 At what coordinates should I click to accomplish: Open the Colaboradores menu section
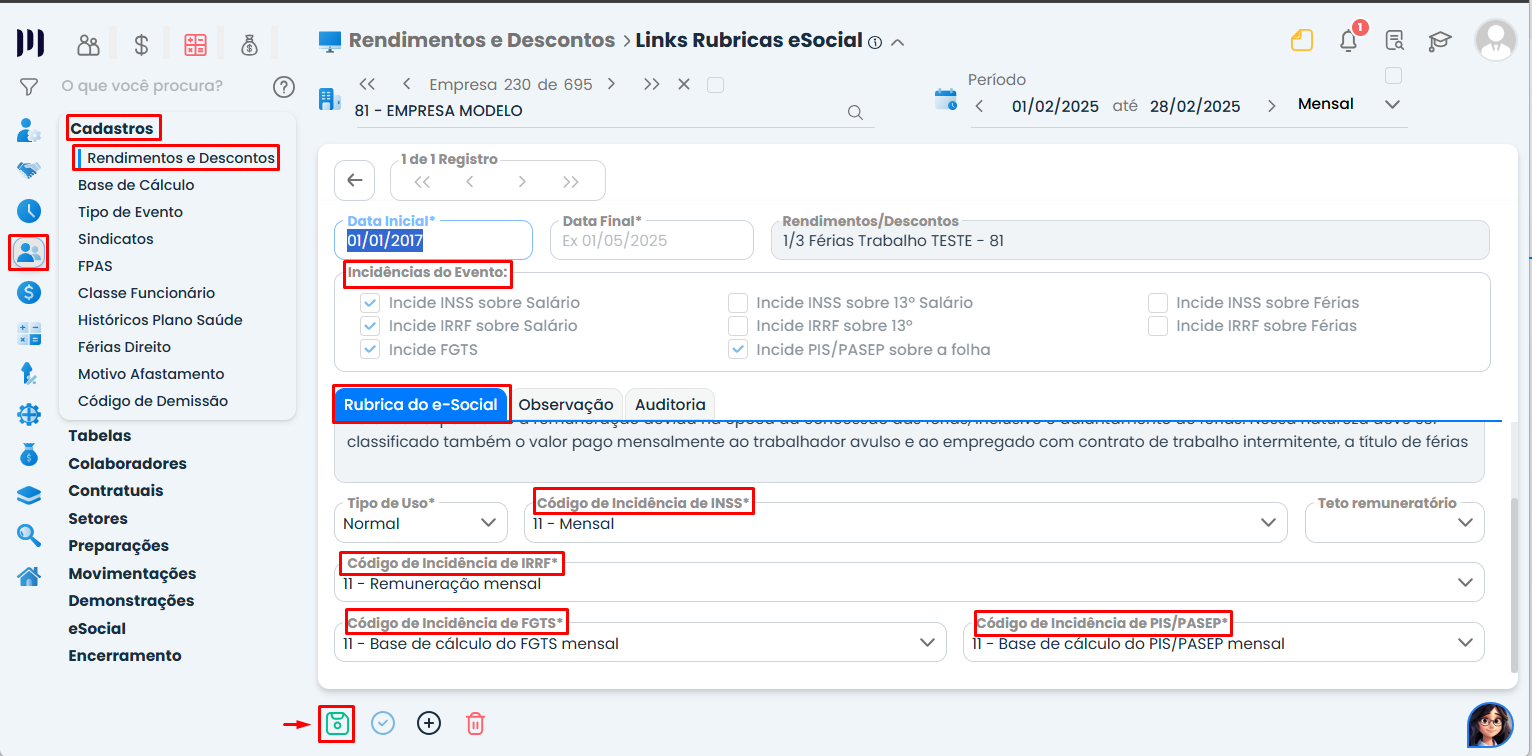pyautogui.click(x=127, y=464)
